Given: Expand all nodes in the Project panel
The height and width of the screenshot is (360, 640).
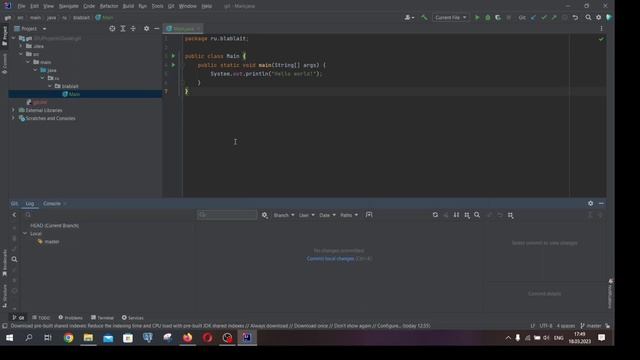Looking at the screenshot, I should [122, 29].
